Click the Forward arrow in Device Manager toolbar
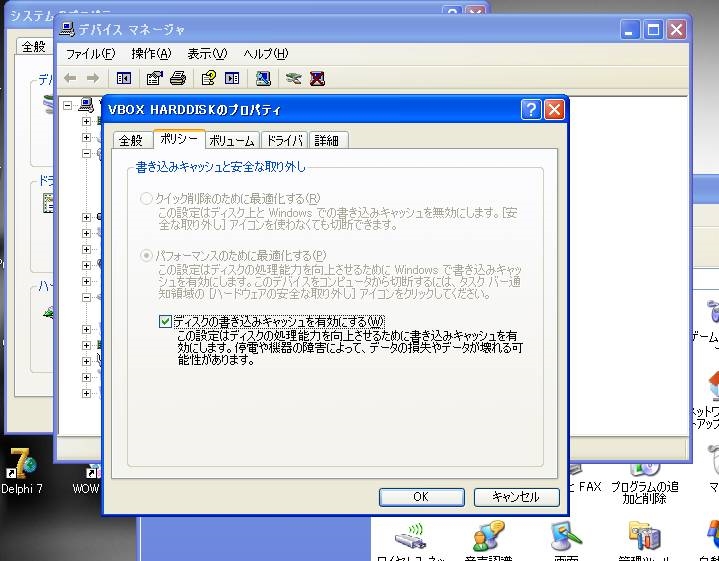 click(x=93, y=78)
